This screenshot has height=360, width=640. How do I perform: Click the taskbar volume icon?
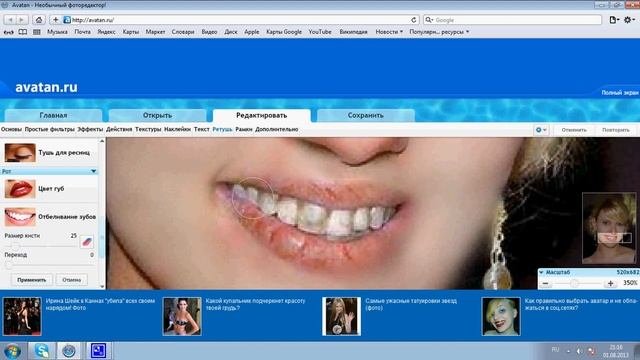(x=579, y=351)
